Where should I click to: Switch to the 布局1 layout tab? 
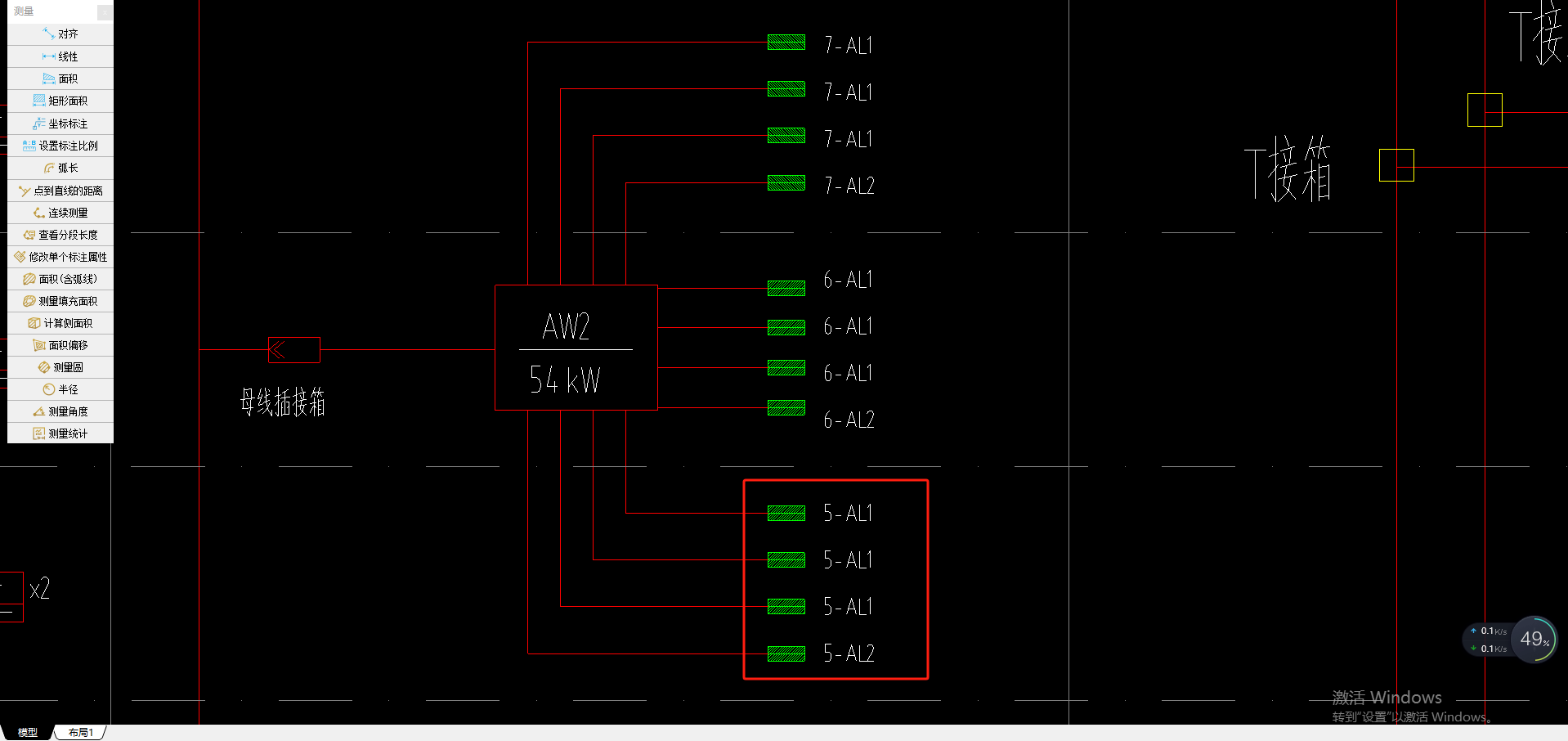[81, 732]
